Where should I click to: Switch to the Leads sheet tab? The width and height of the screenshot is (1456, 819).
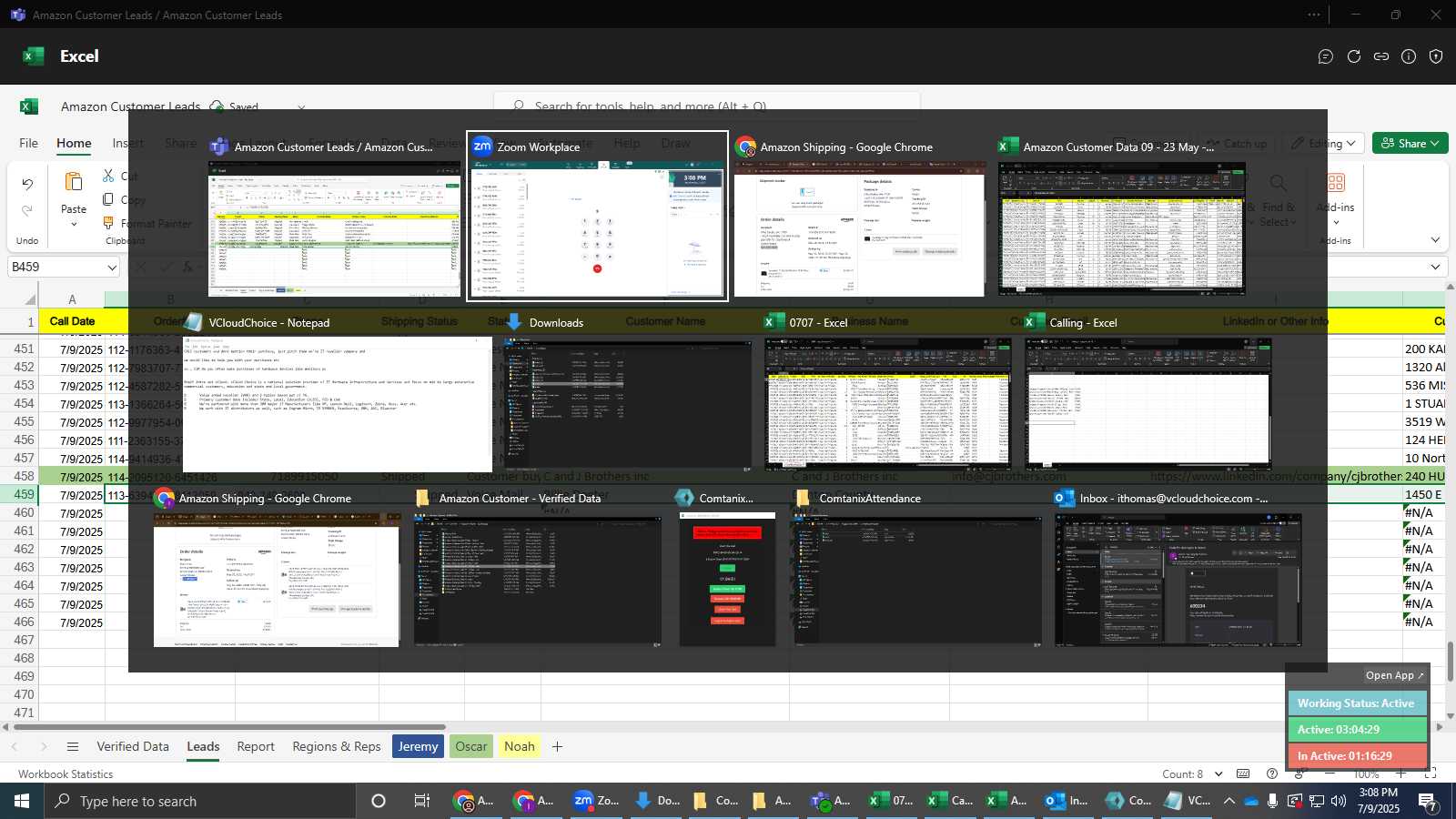(203, 746)
